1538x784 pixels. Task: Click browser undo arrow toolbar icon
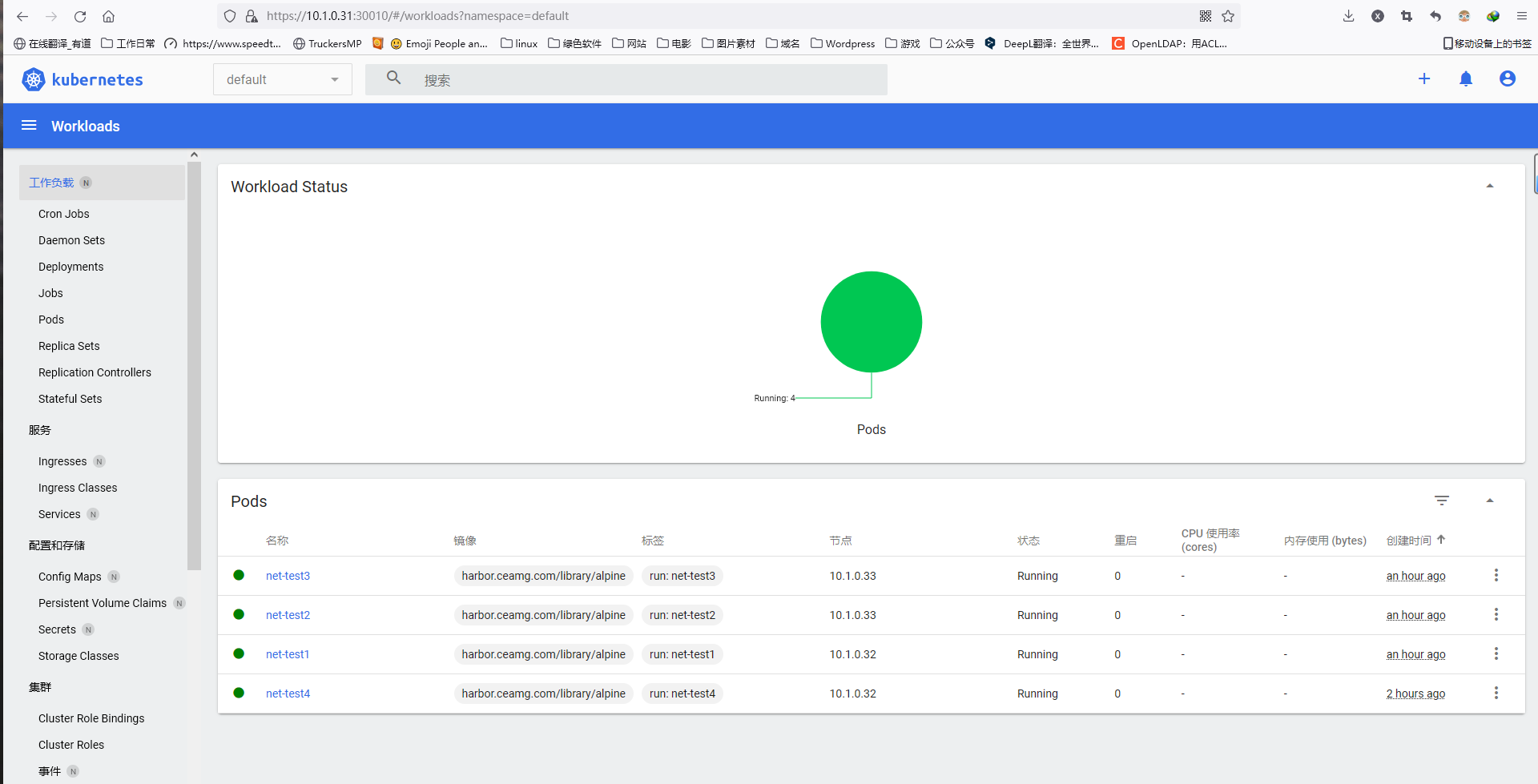(1435, 16)
